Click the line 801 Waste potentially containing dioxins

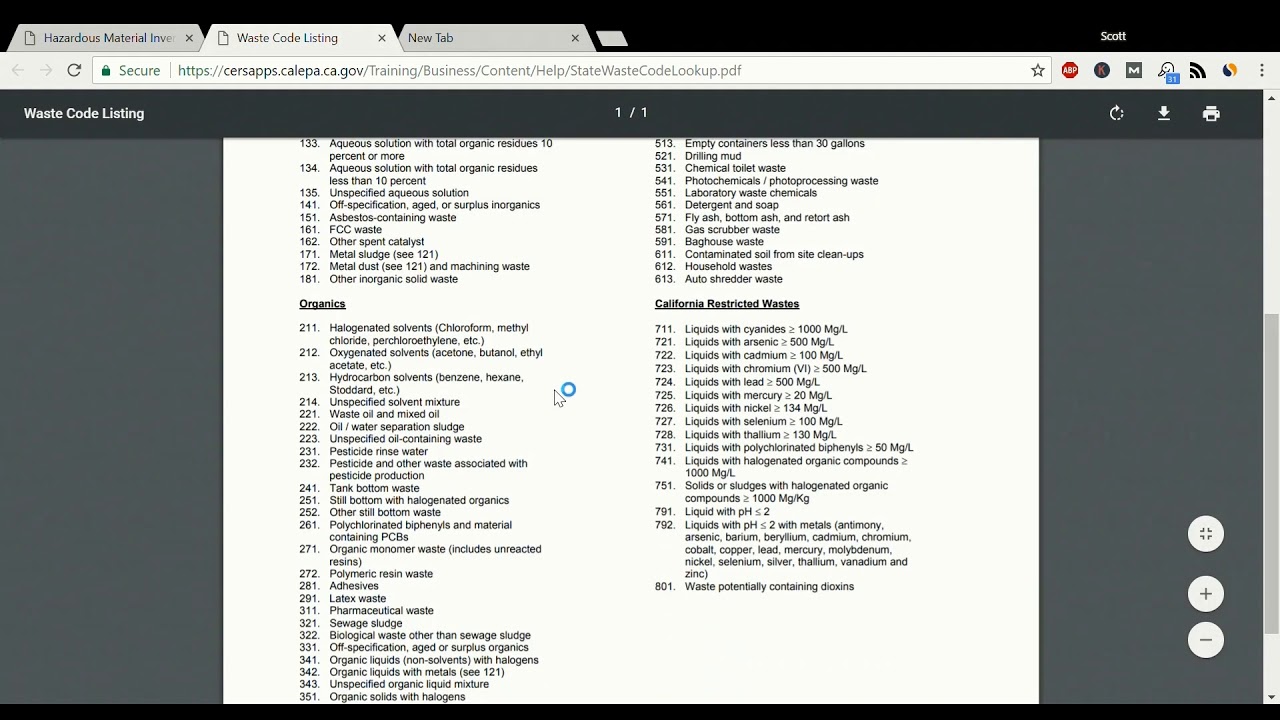pyautogui.click(x=755, y=586)
